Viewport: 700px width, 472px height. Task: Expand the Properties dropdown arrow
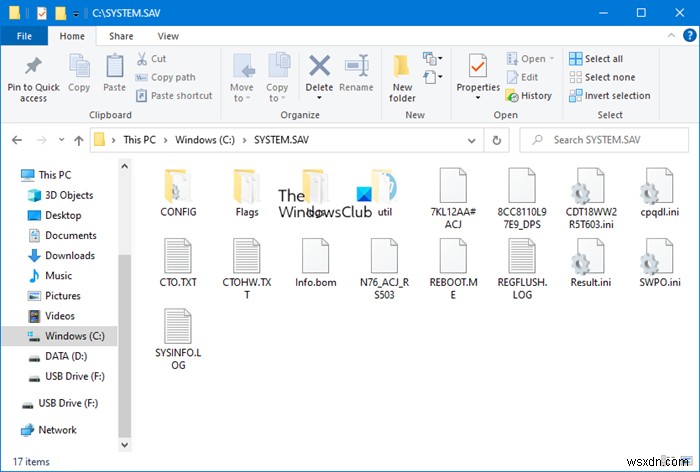tap(478, 97)
